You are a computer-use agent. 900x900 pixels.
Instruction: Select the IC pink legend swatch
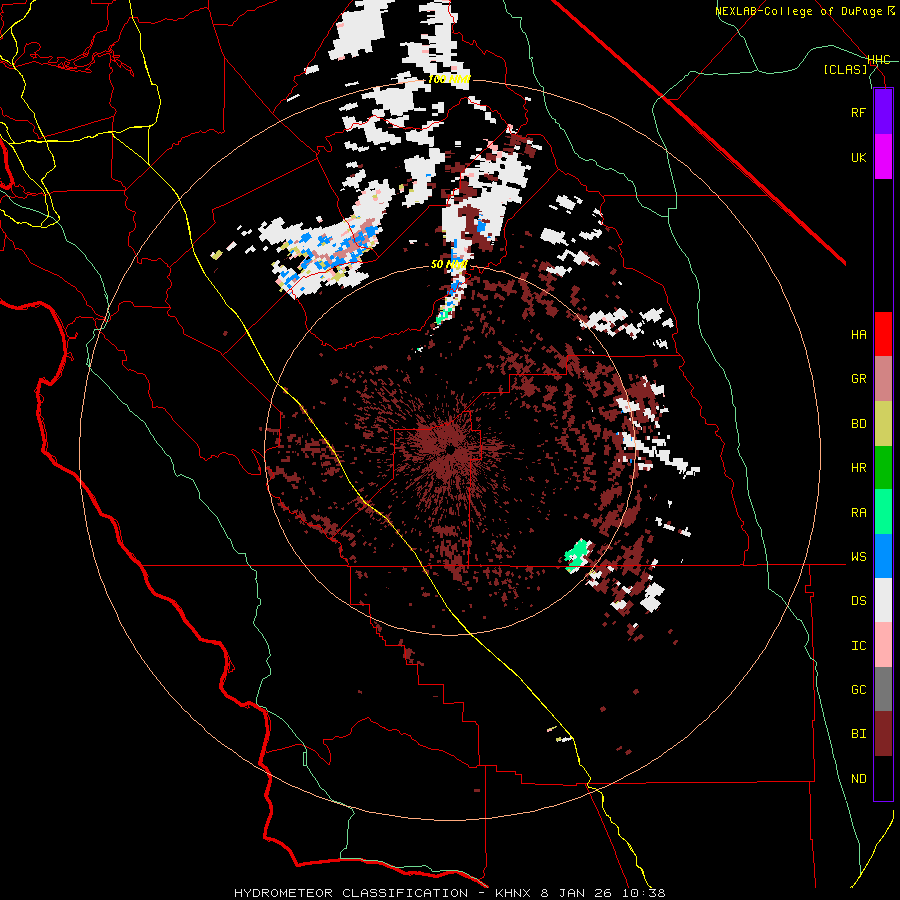[x=883, y=645]
